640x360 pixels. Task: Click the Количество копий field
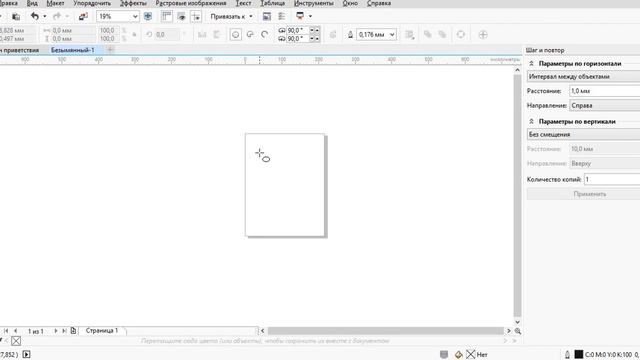click(612, 179)
